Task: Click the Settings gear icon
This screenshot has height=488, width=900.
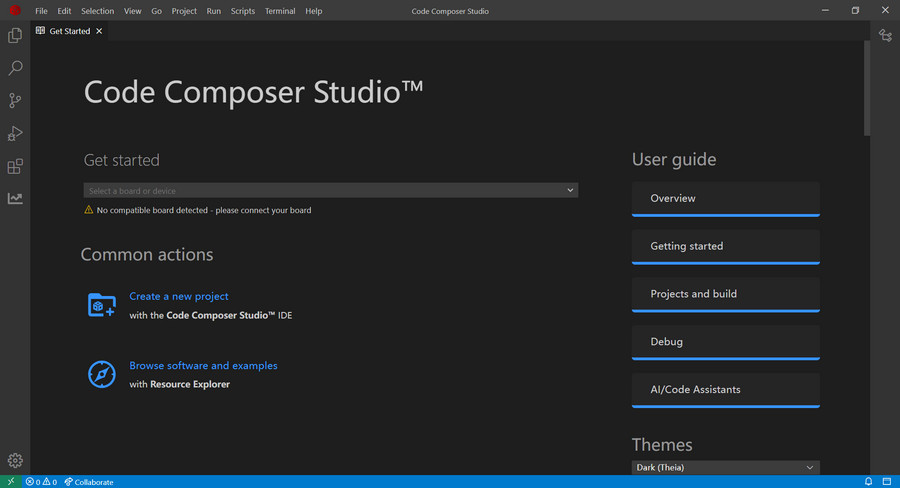Action: 15,461
